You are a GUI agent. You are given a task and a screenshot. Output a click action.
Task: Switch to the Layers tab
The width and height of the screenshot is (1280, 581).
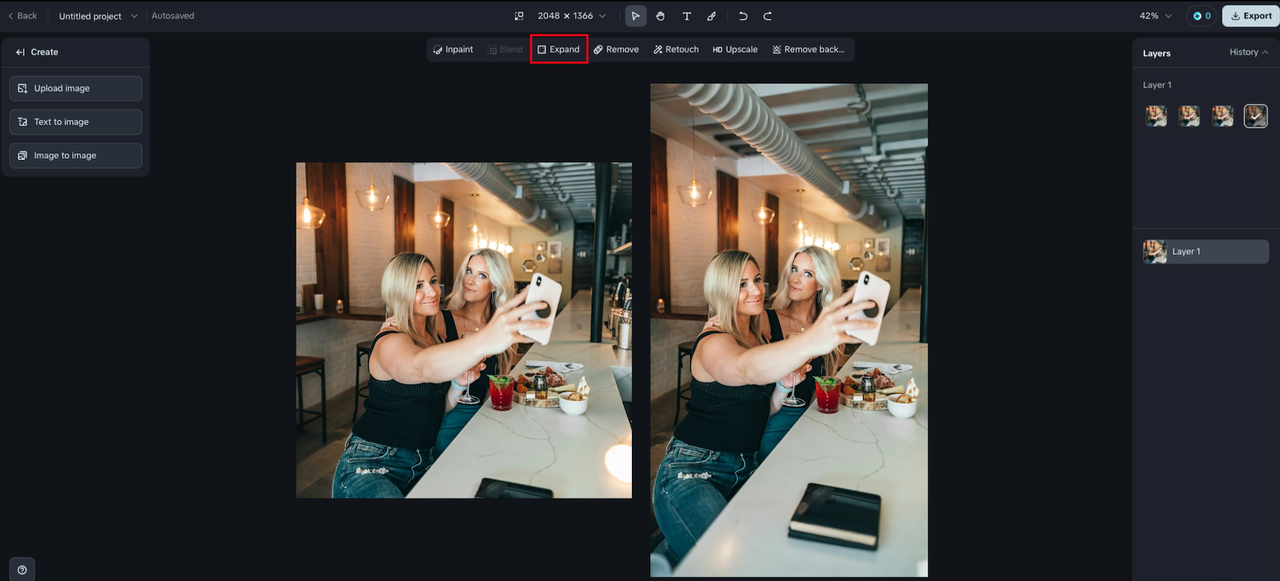(x=1156, y=53)
